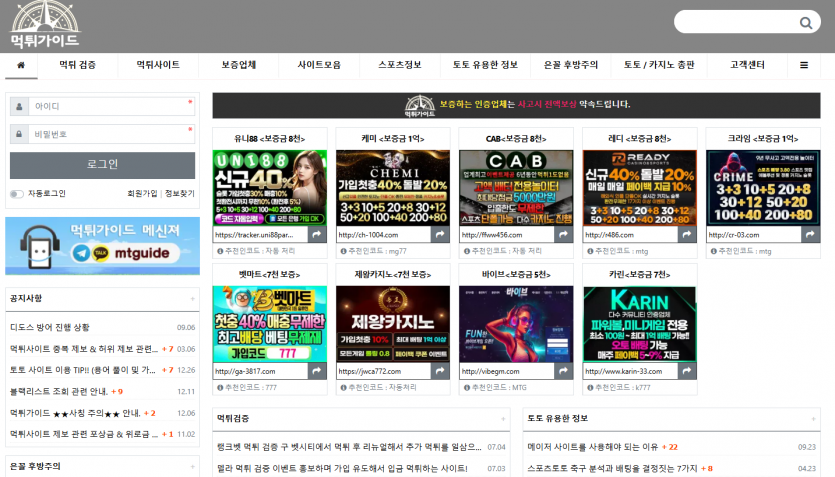Expand 토토 유용한 정보 panel plus icon

point(813,419)
